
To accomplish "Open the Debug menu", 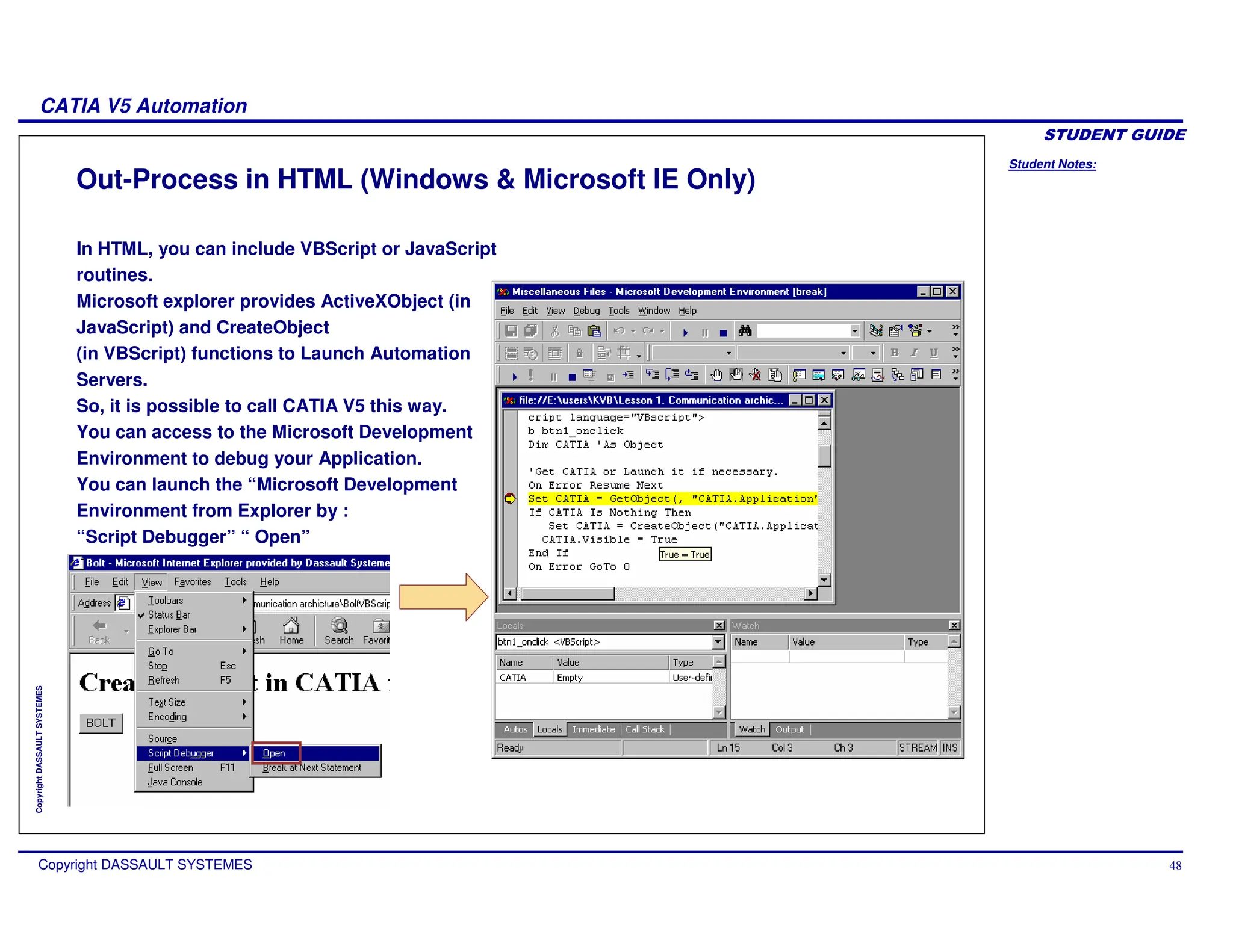I will pos(586,311).
